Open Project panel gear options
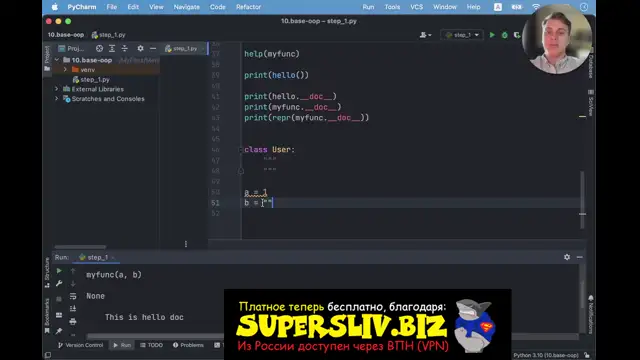640x360 pixels. click(140, 49)
